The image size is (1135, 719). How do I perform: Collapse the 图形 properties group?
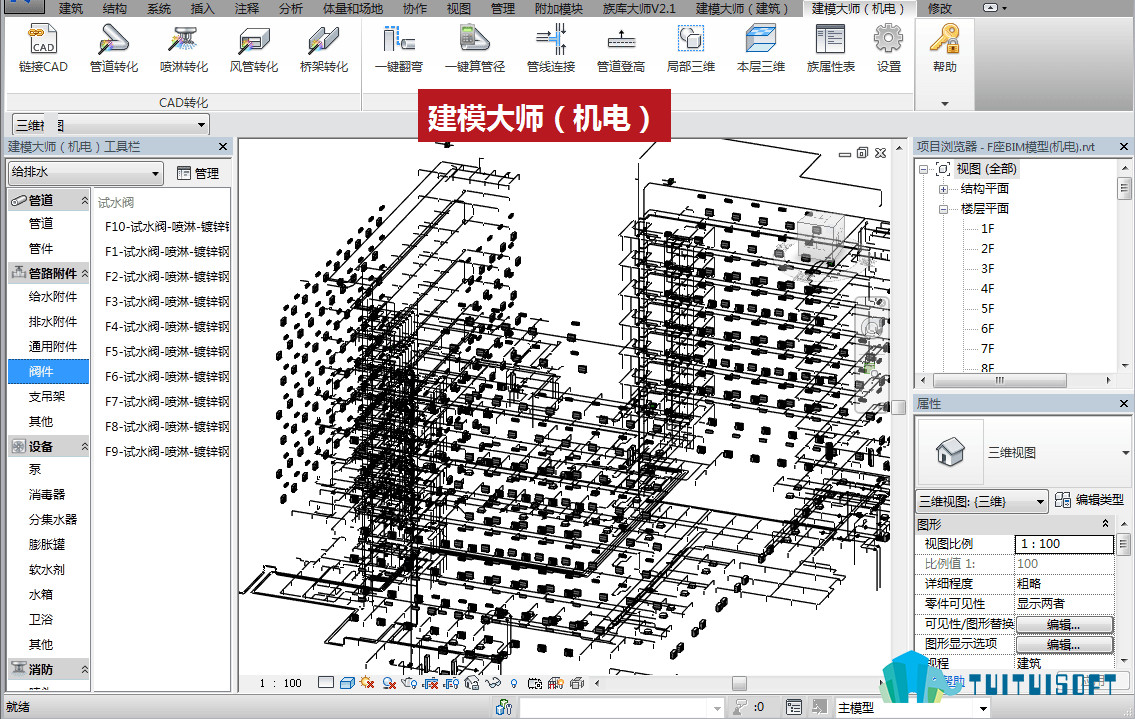[1105, 524]
